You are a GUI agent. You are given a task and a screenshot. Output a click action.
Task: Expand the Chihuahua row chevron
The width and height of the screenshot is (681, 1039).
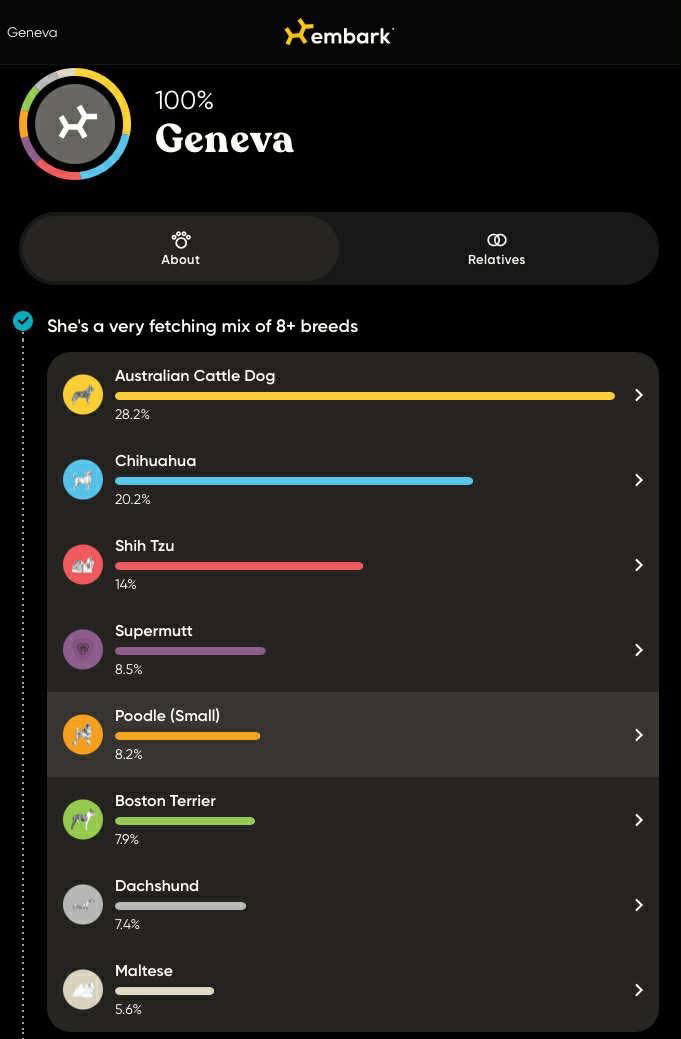[639, 480]
